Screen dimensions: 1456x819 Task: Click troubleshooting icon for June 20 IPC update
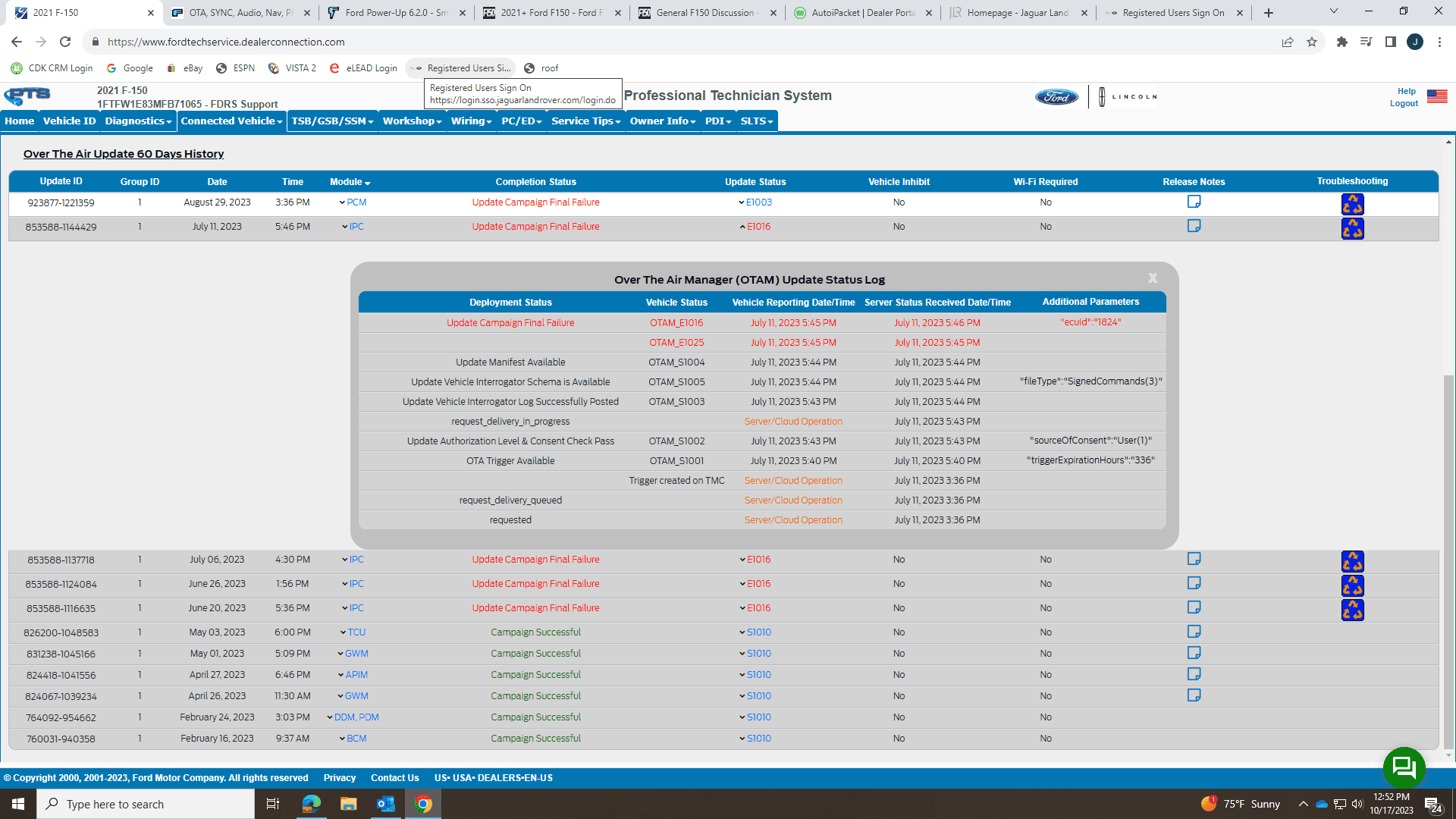[1352, 610]
